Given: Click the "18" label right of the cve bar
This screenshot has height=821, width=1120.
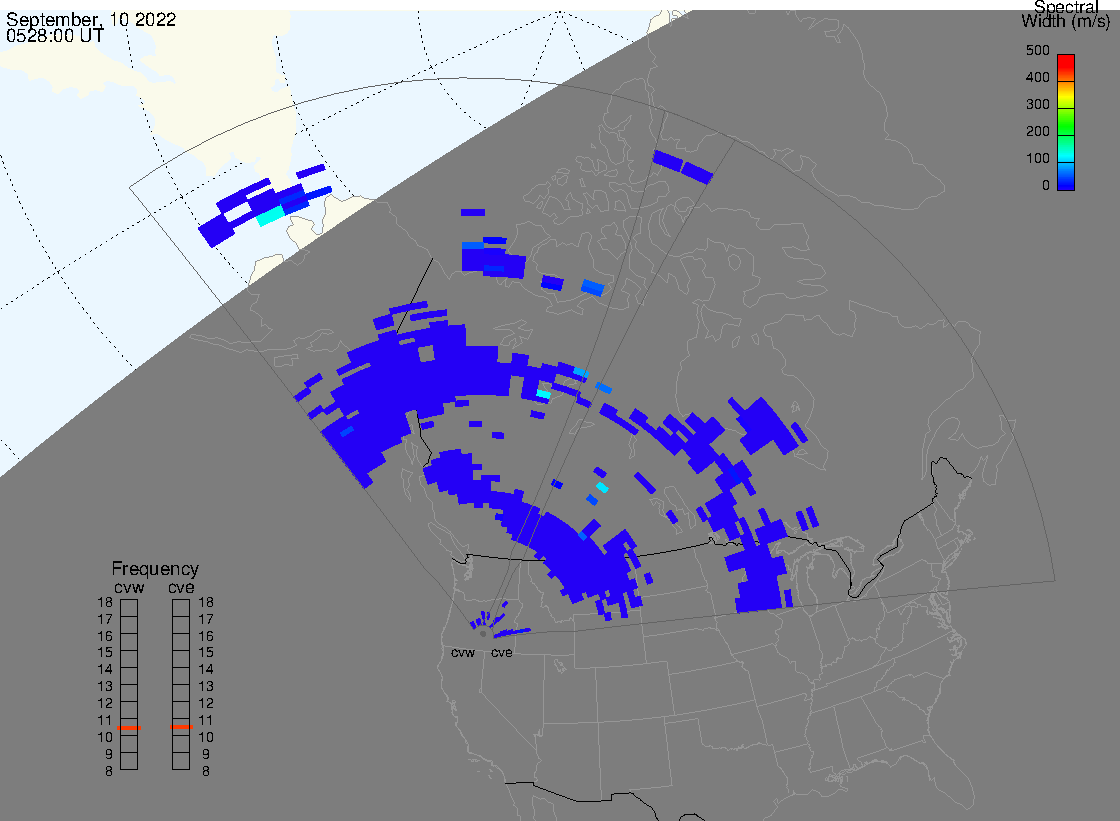Looking at the screenshot, I should tap(206, 602).
